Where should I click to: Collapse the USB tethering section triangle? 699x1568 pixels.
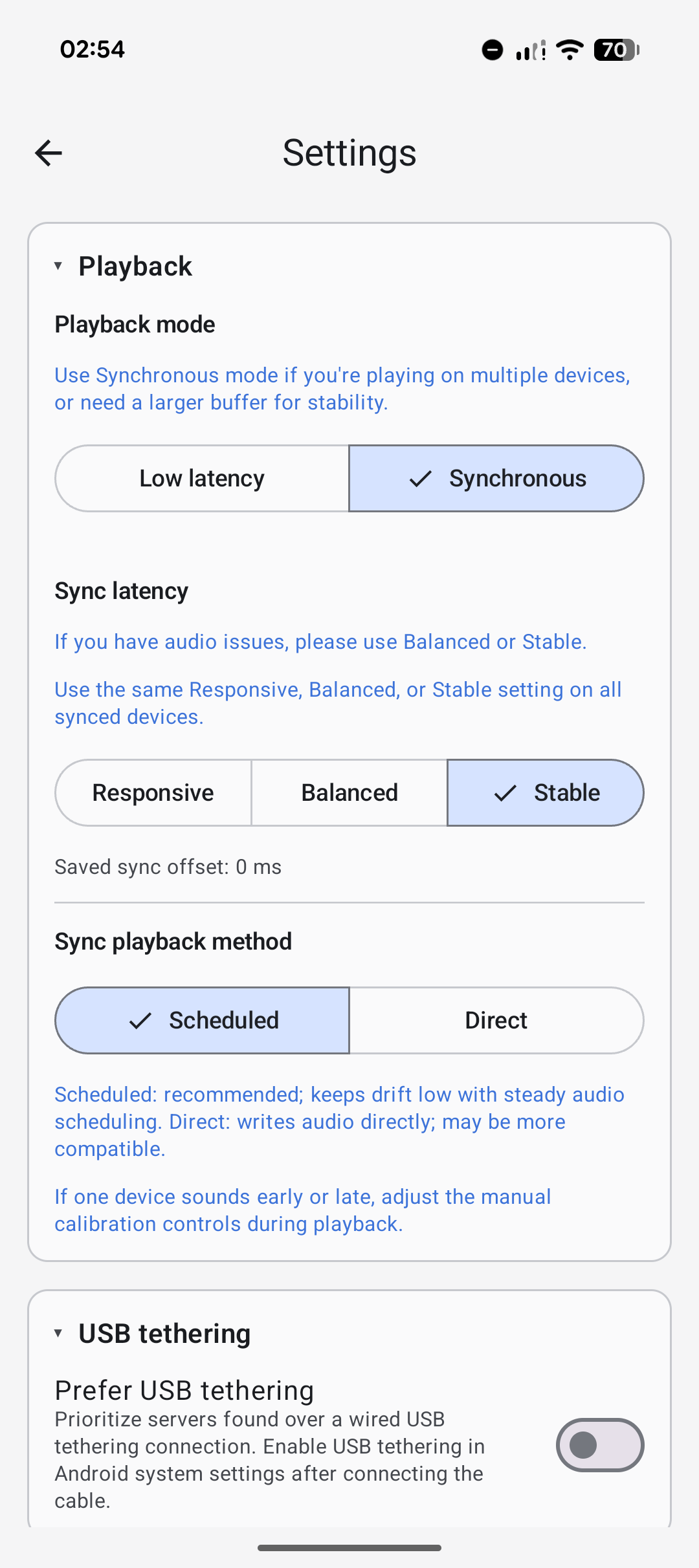(58, 1333)
